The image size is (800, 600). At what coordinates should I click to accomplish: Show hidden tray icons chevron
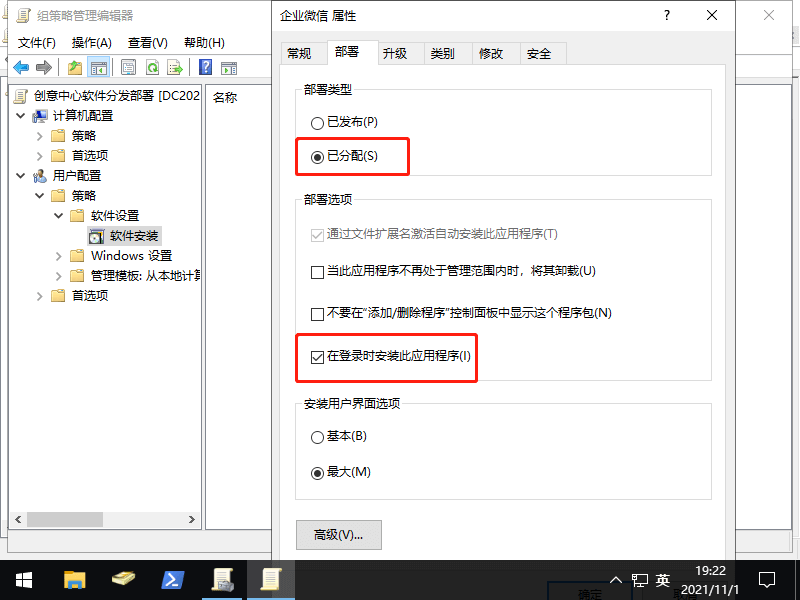click(616, 580)
